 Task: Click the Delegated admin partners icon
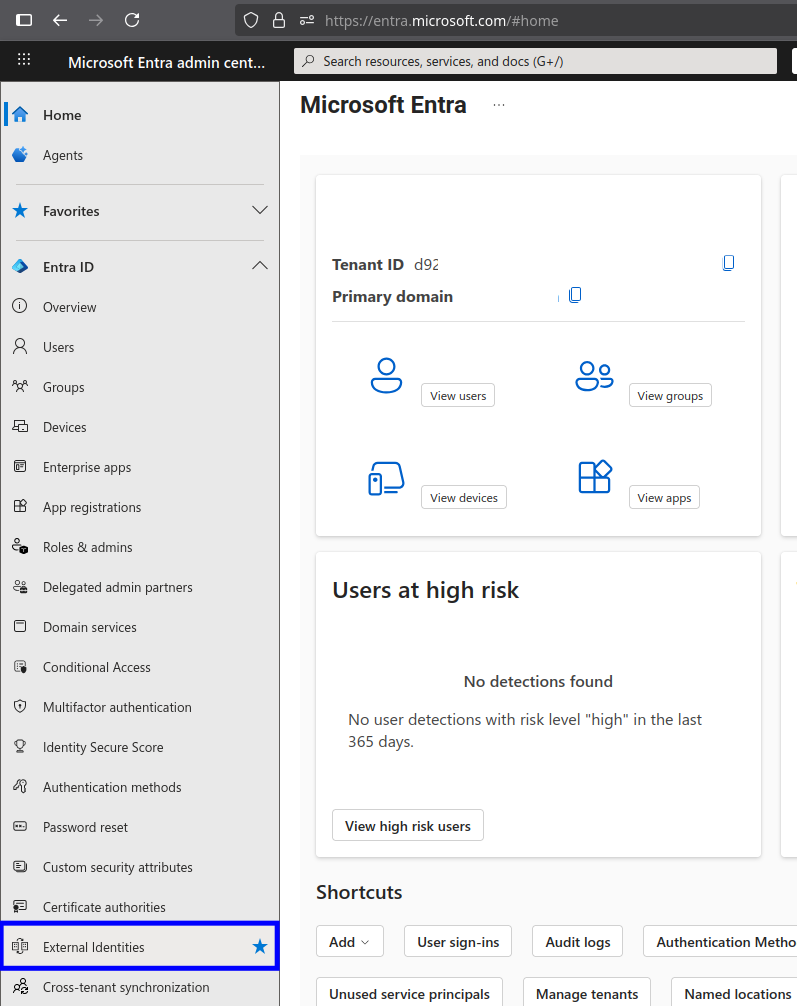20,586
